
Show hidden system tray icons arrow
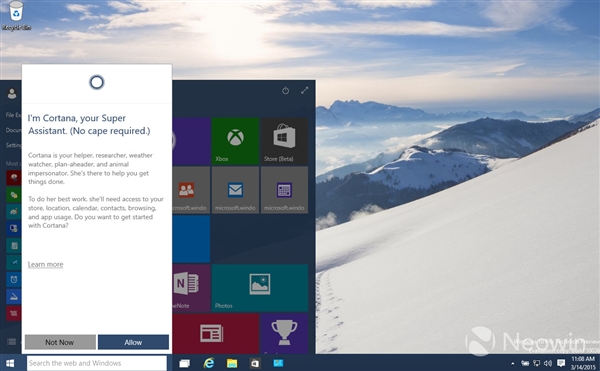pos(512,363)
